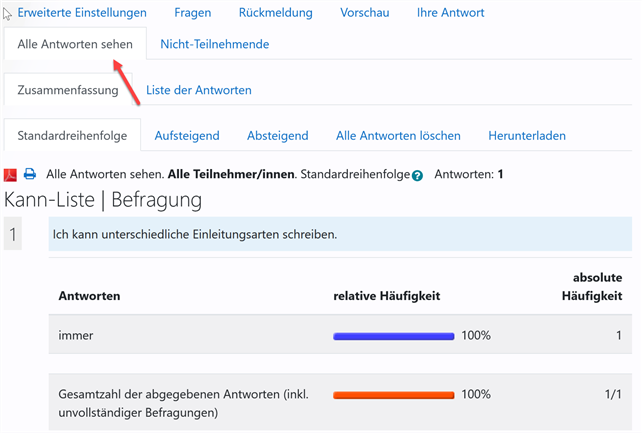Image resolution: width=642 pixels, height=433 pixels.
Task: Open the Vorschau tab
Action: click(364, 13)
